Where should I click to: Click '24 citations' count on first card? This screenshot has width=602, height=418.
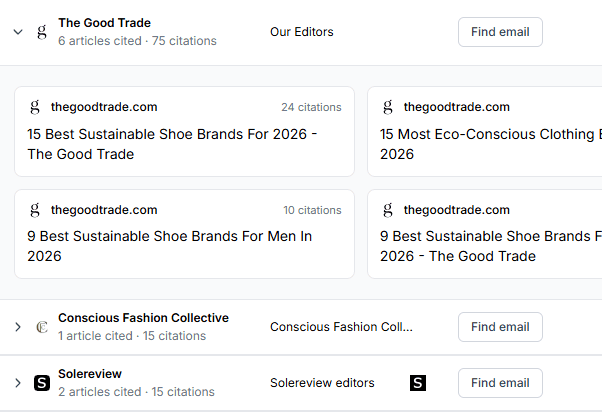311,107
